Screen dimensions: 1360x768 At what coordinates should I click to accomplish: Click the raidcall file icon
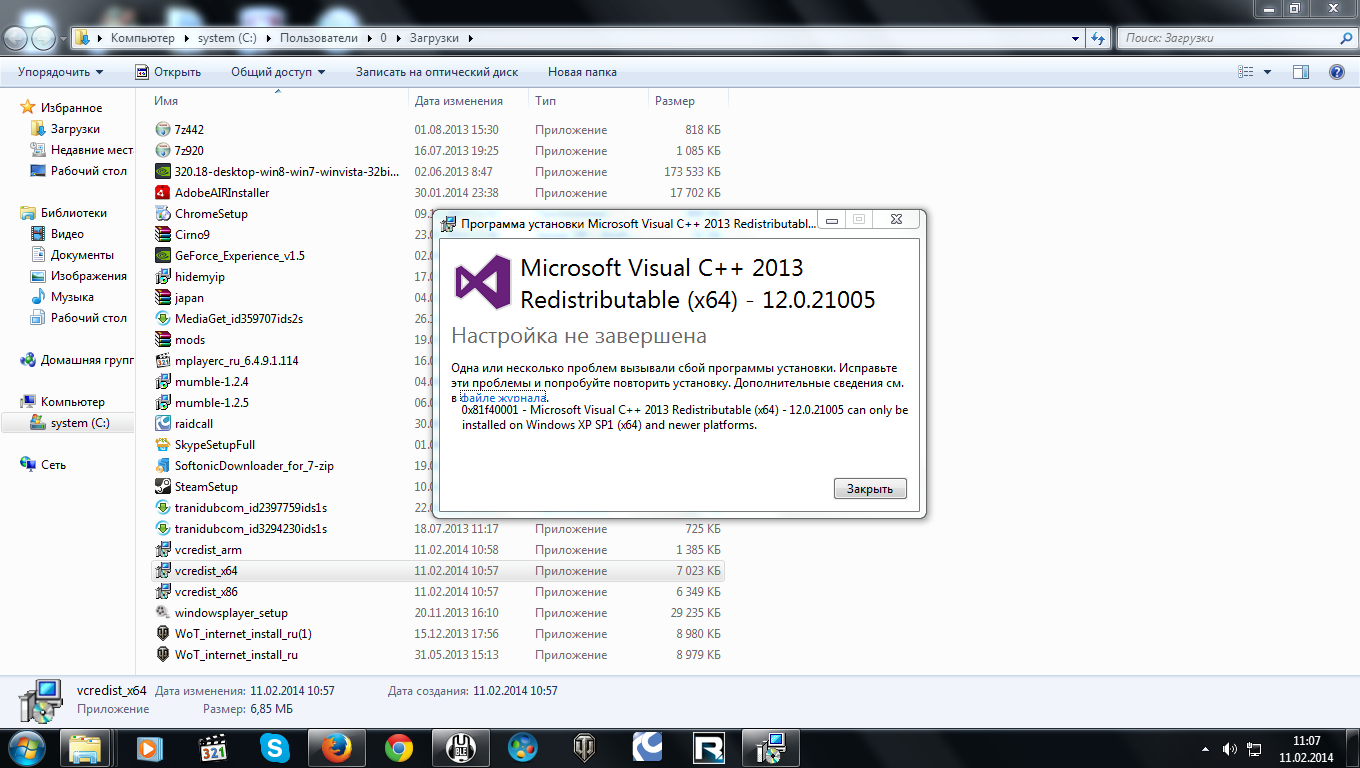click(164, 423)
